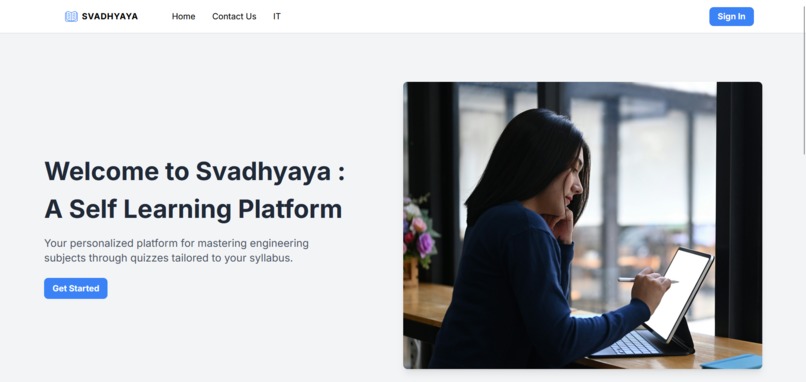Click the 'Welcome to Svadhyaya :' heading line

click(195, 171)
